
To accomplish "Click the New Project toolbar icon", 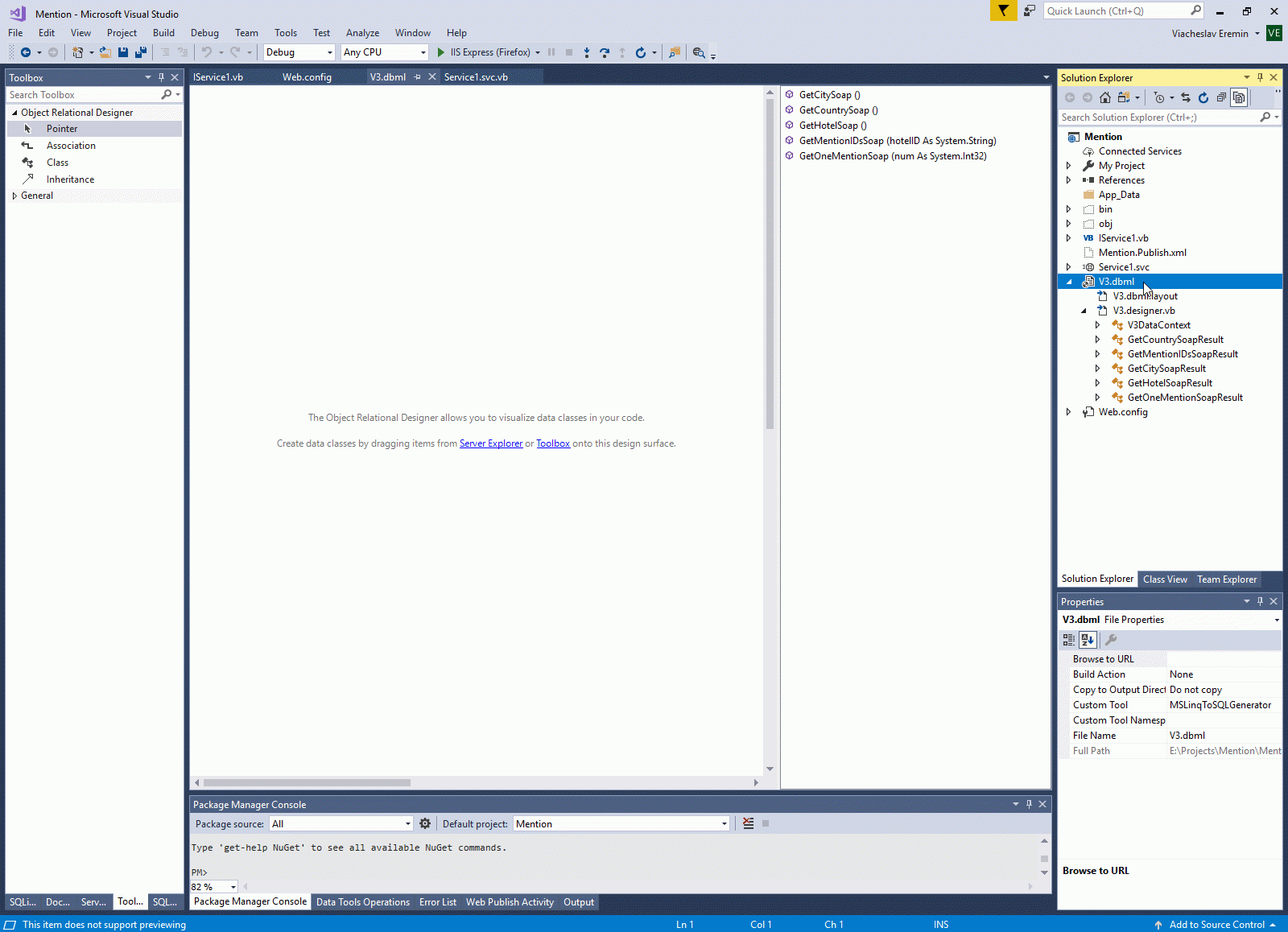I will point(77,52).
